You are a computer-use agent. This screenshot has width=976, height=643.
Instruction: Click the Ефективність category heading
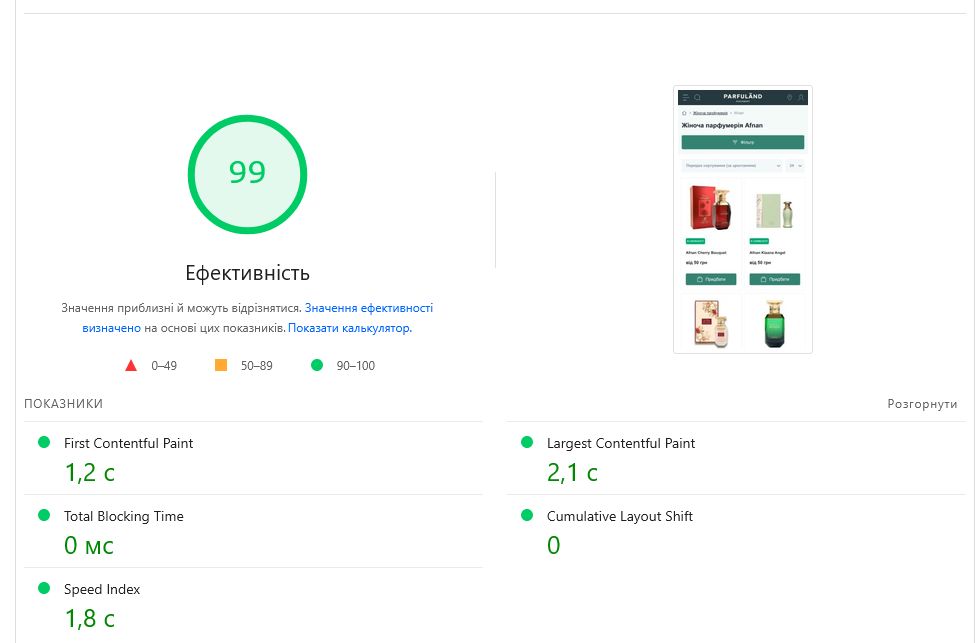(247, 273)
